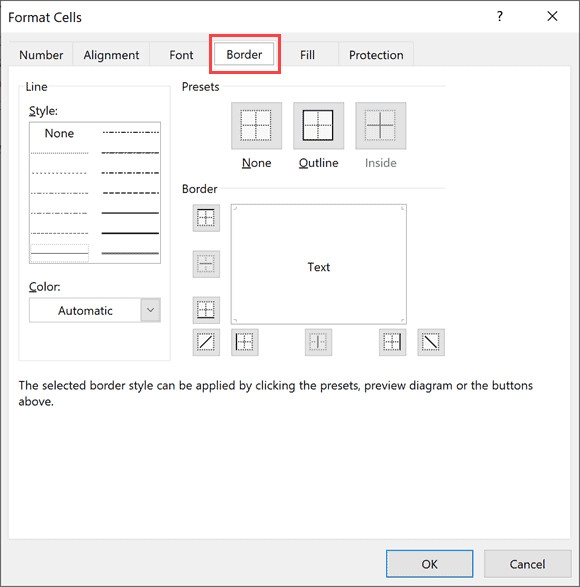Viewport: 580px width, 587px height.
Task: Click the Automatic color field
Action: (x=85, y=310)
